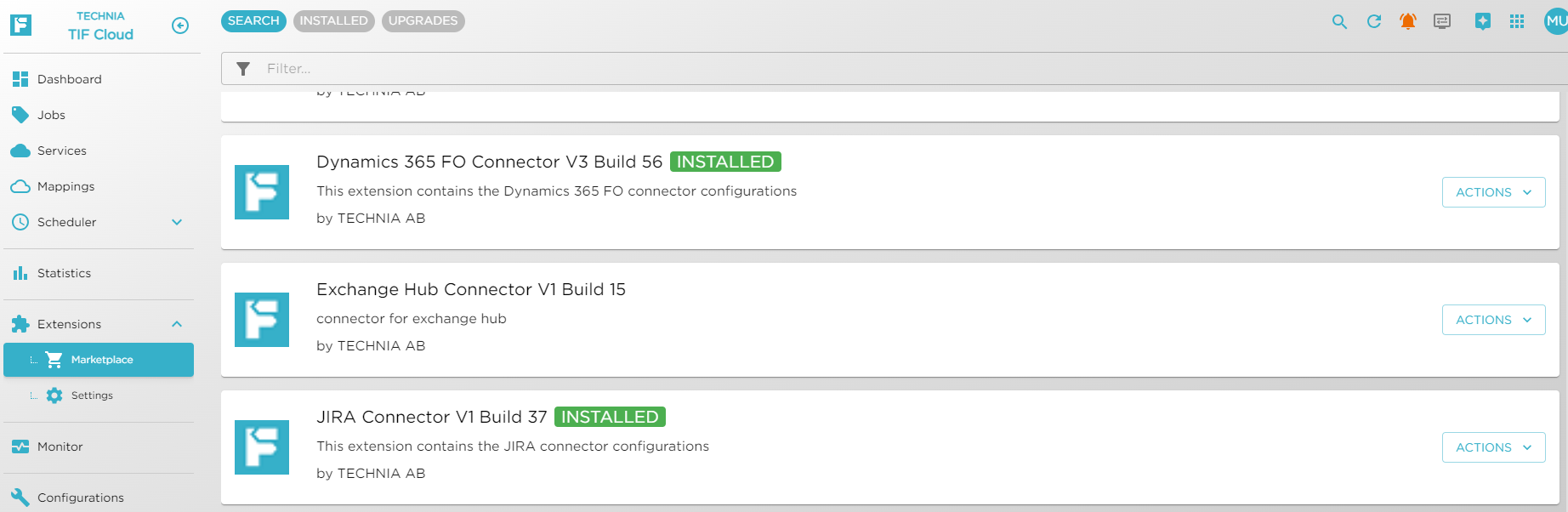Collapse the sidebar with the arrow icon
1568x512 pixels.
pos(180,26)
